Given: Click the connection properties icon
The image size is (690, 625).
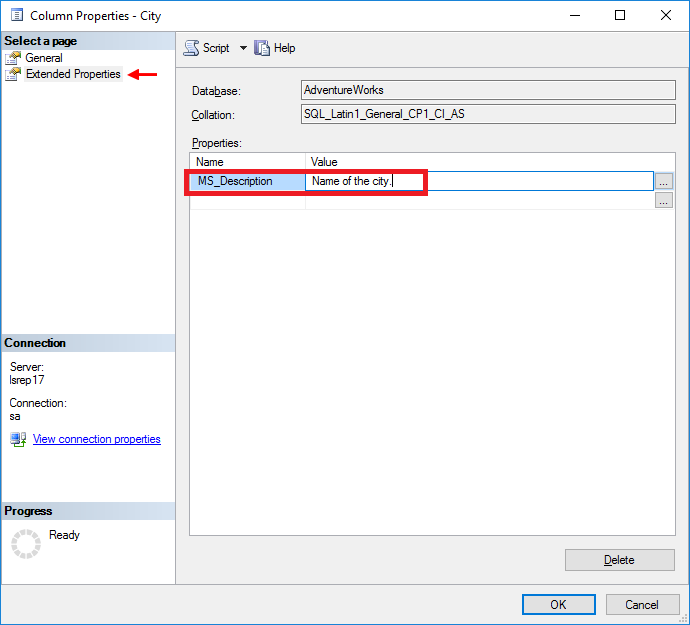Looking at the screenshot, I should tap(18, 439).
